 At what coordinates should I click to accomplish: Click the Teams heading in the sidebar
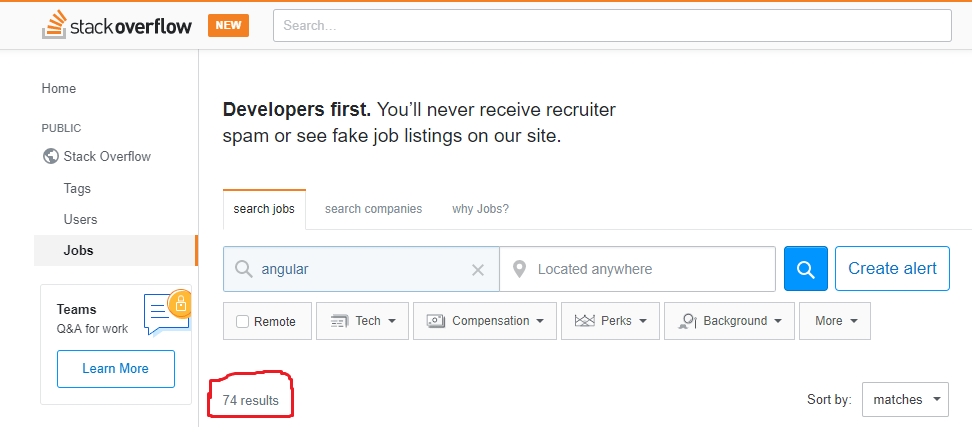(76, 309)
